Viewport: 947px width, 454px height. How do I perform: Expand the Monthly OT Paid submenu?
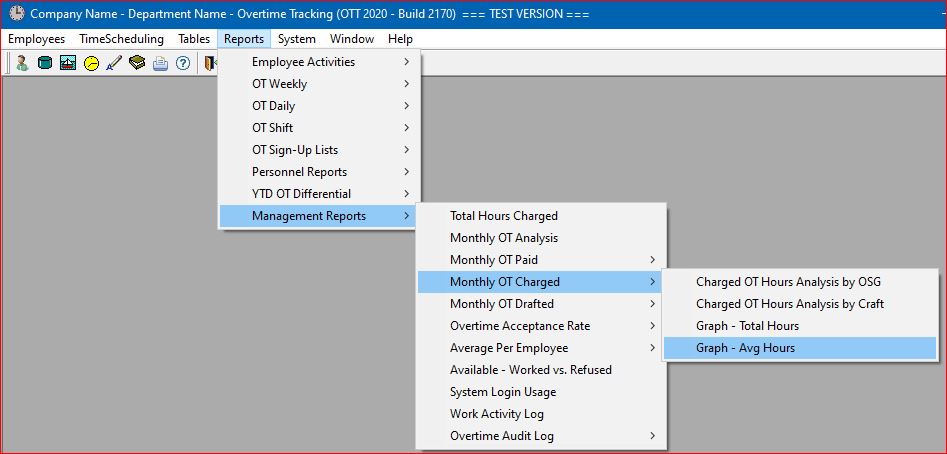(x=541, y=260)
